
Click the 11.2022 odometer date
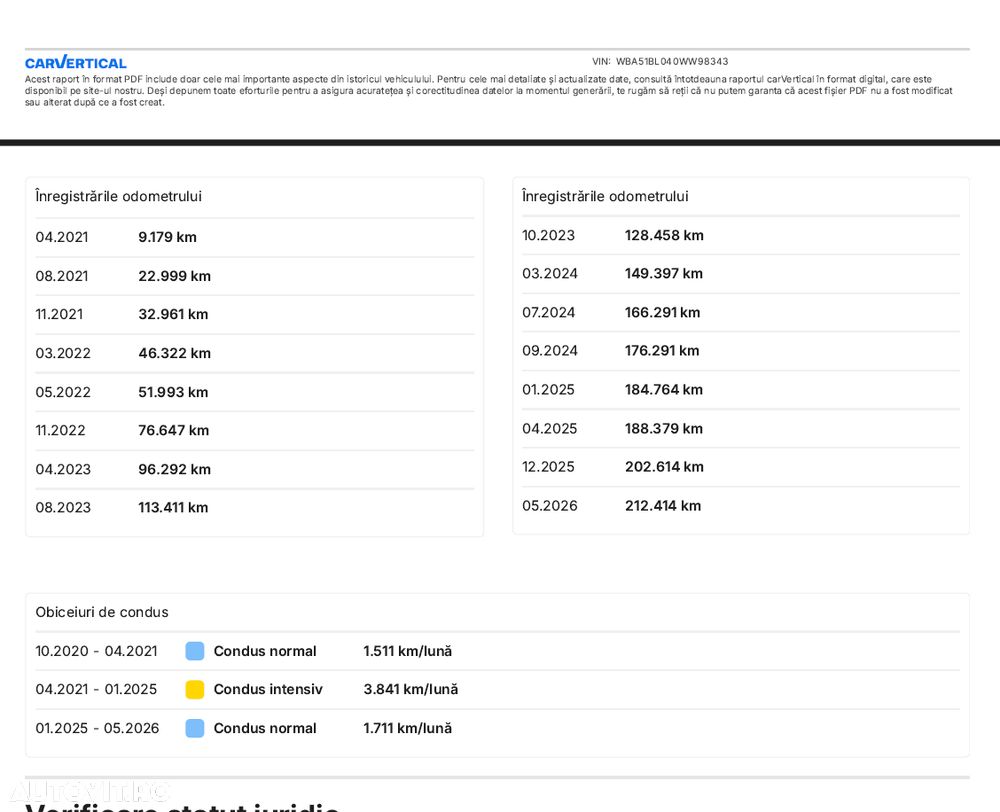[x=61, y=431]
